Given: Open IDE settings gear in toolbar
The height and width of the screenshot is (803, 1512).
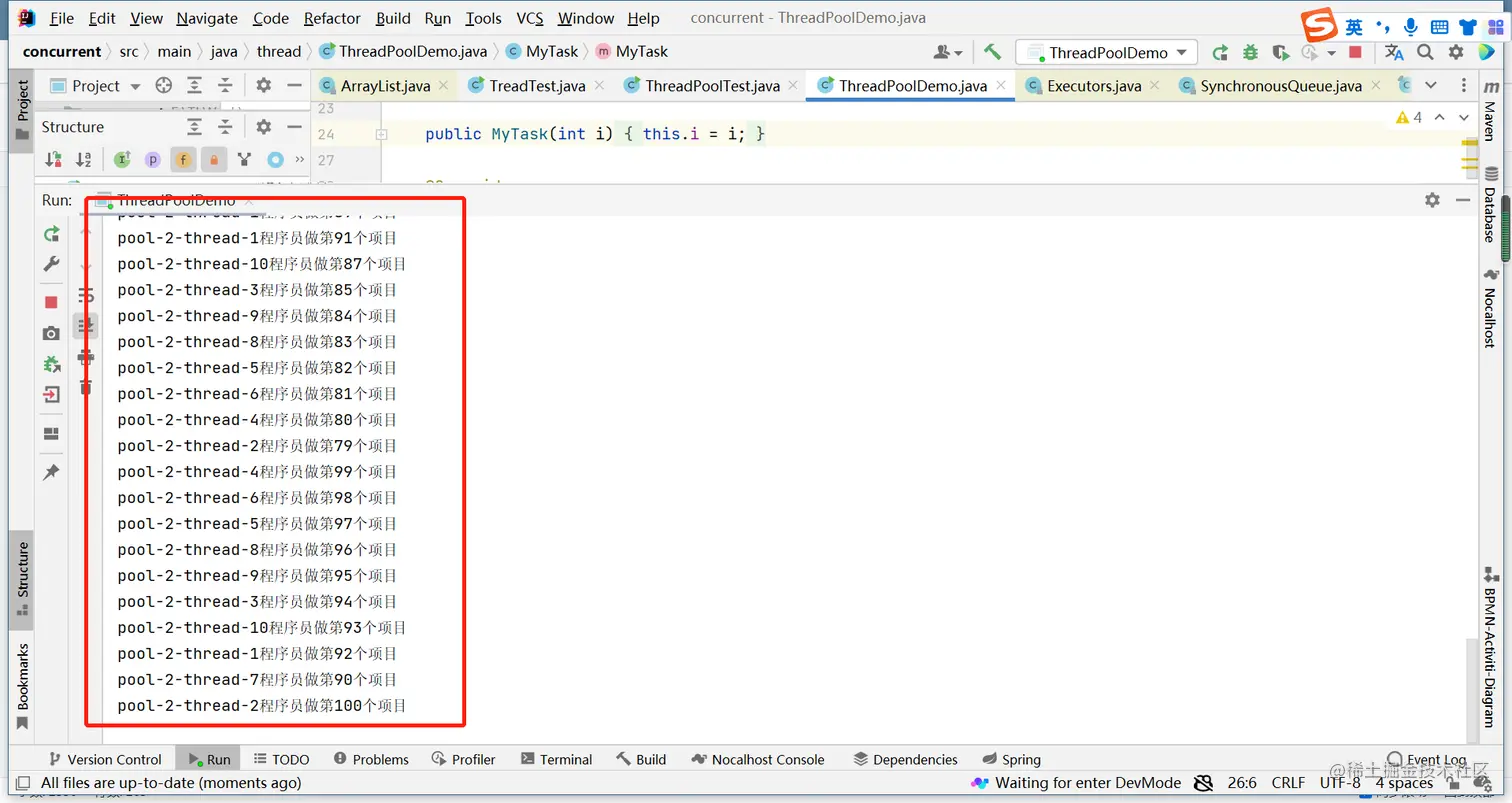Looking at the screenshot, I should (1456, 52).
